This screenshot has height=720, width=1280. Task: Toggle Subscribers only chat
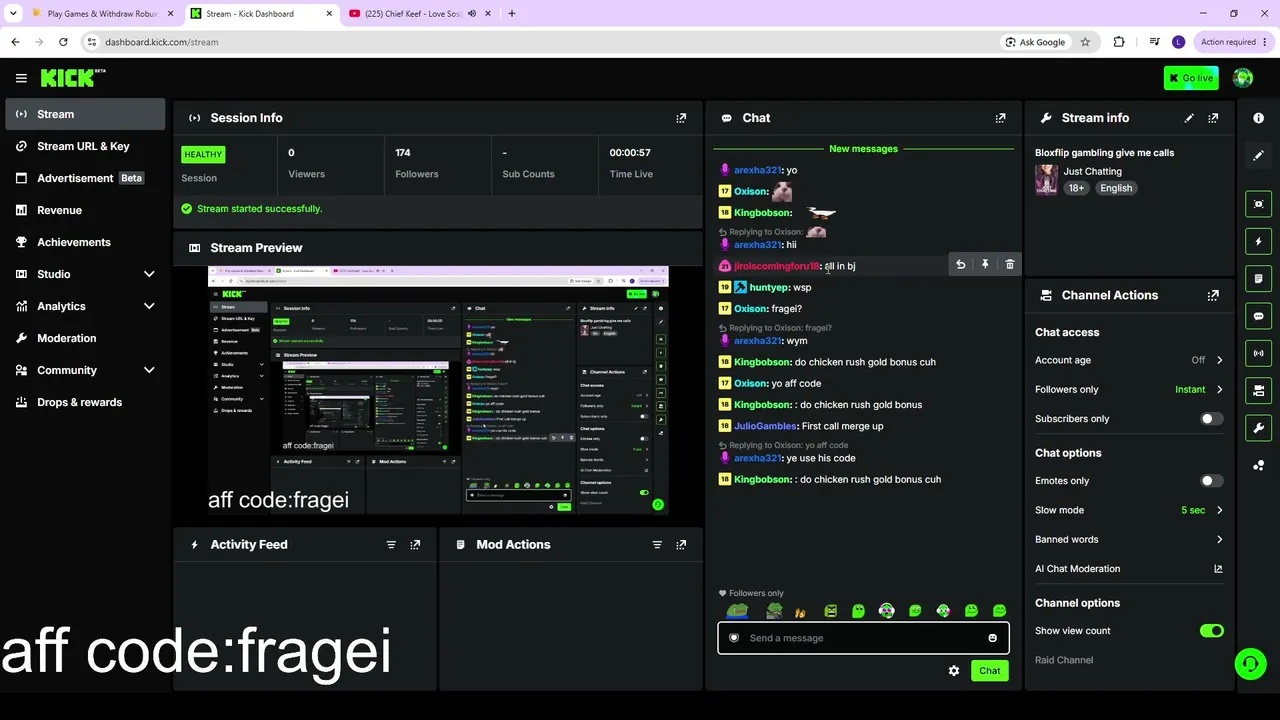pyautogui.click(x=1211, y=419)
